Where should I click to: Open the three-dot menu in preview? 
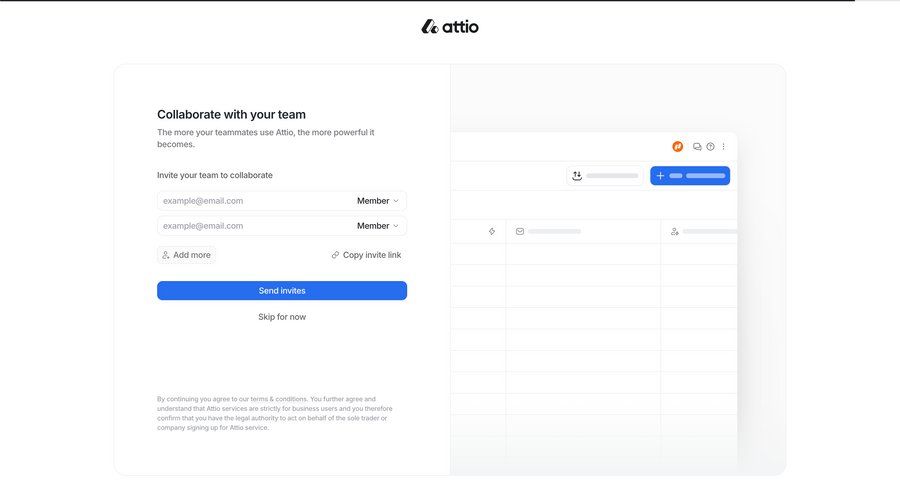[723, 146]
